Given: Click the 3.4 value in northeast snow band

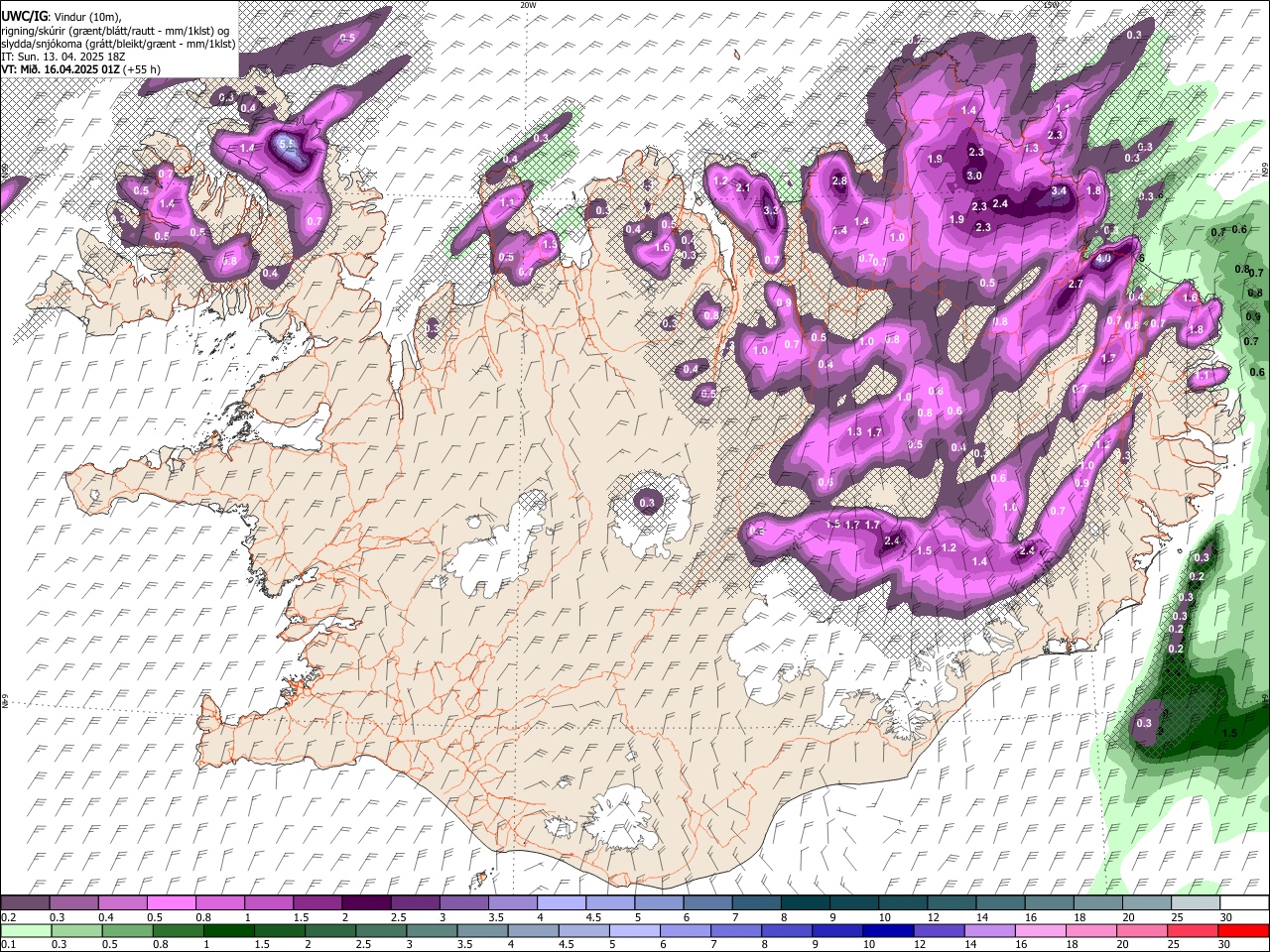Looking at the screenshot, I should pyautogui.click(x=1059, y=191).
